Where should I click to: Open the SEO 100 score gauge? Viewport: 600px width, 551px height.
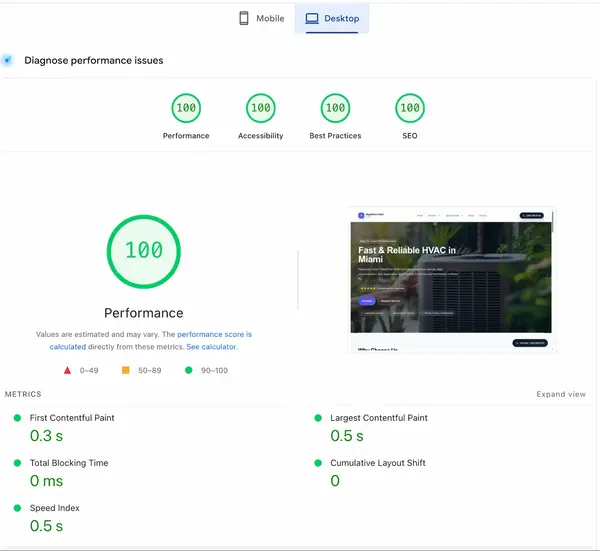pyautogui.click(x=410, y=108)
